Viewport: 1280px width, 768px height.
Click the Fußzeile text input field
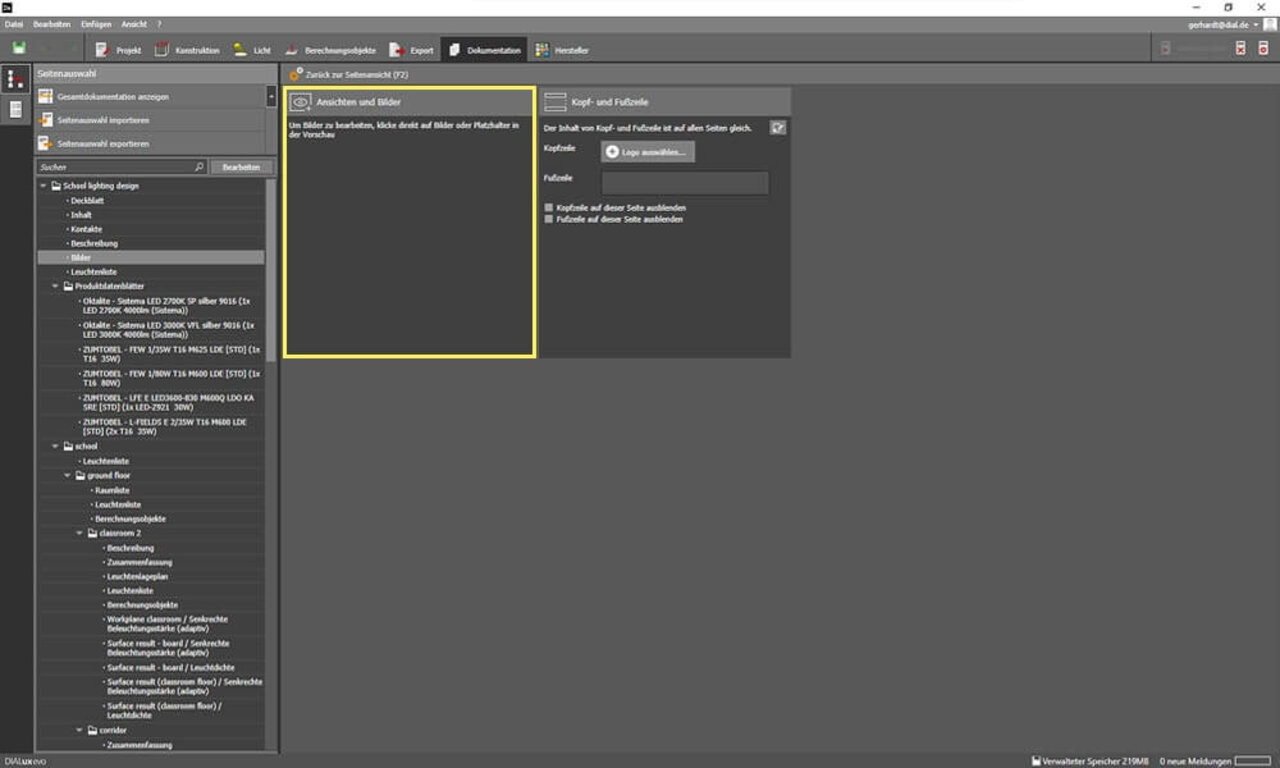tap(684, 183)
